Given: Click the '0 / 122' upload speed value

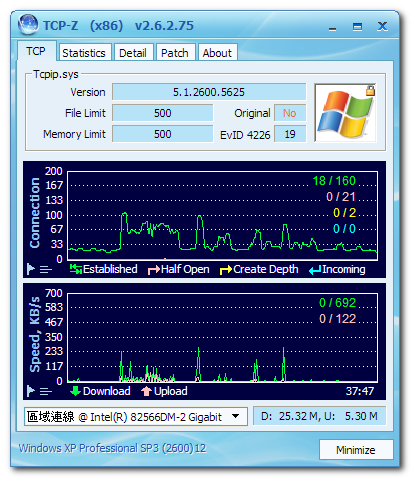Looking at the screenshot, I should tap(337, 319).
